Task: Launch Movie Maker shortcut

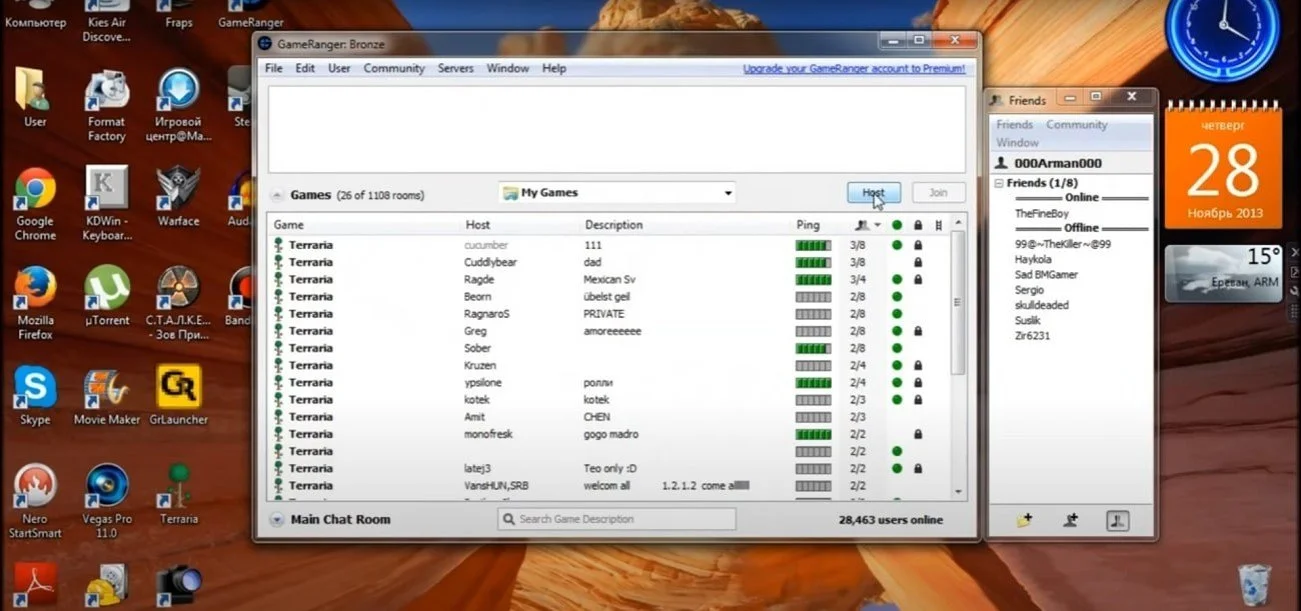Action: 106,396
